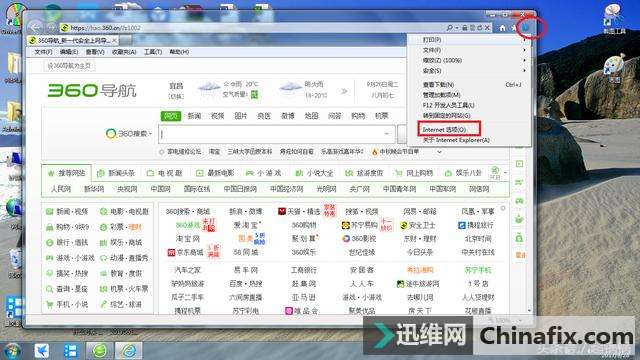Click the blue bird taskbar icon

(x=42, y=350)
